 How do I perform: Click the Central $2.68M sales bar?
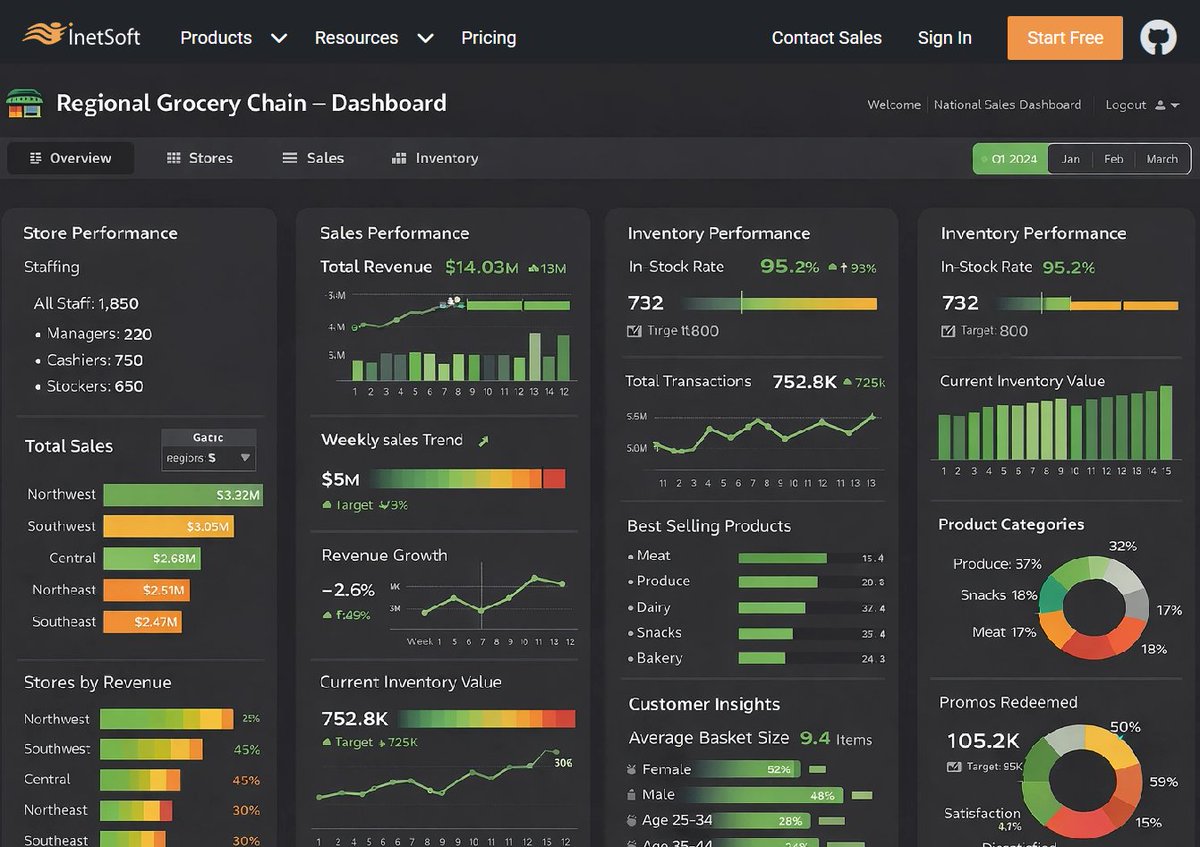(153, 558)
